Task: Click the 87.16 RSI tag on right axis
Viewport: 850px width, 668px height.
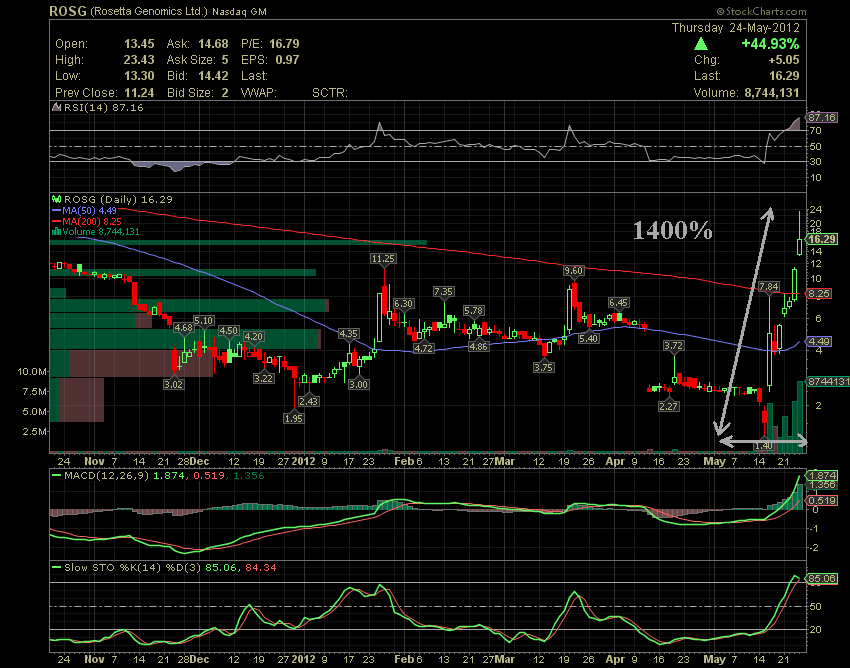Action: (822, 117)
